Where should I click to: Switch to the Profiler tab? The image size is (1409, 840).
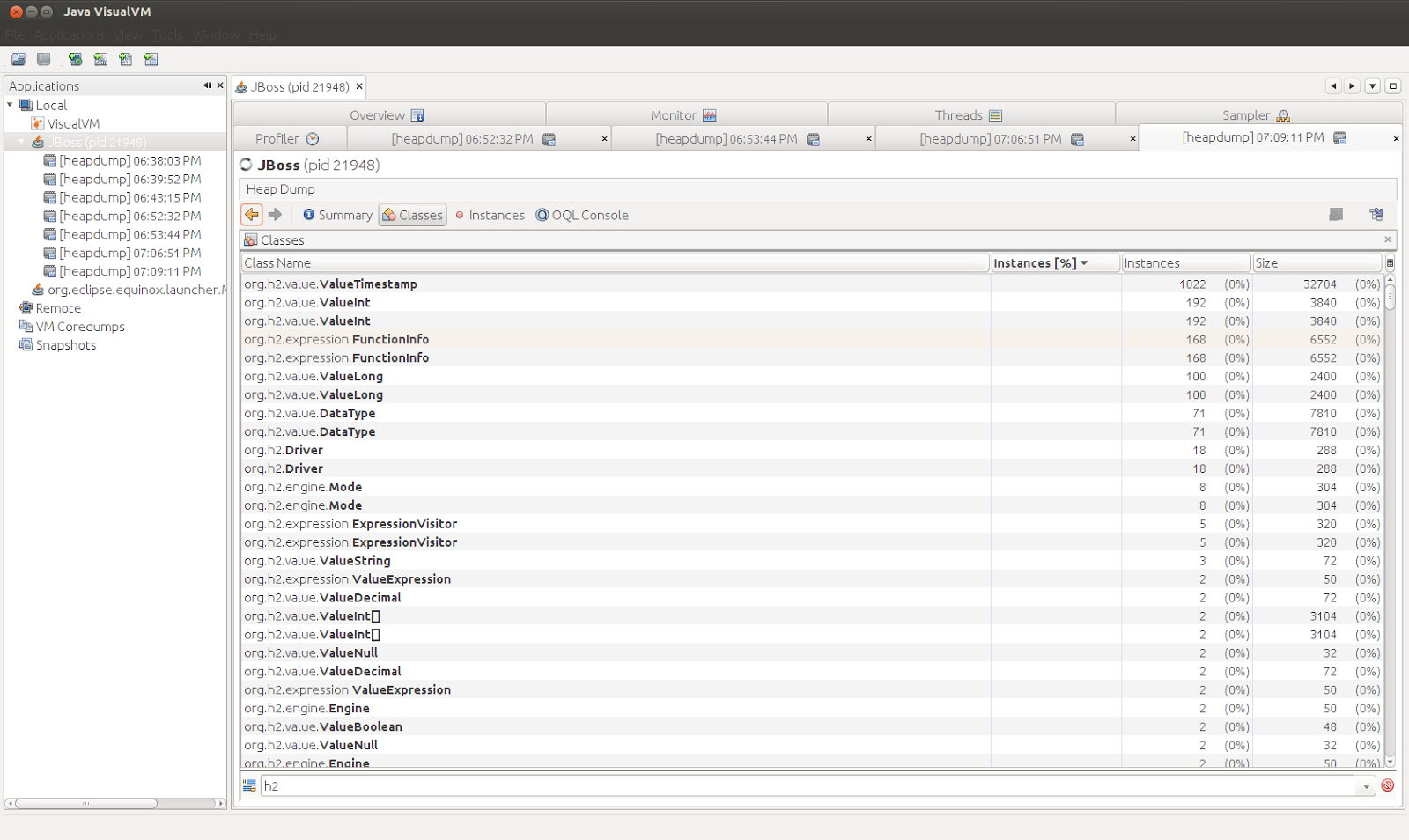(288, 139)
